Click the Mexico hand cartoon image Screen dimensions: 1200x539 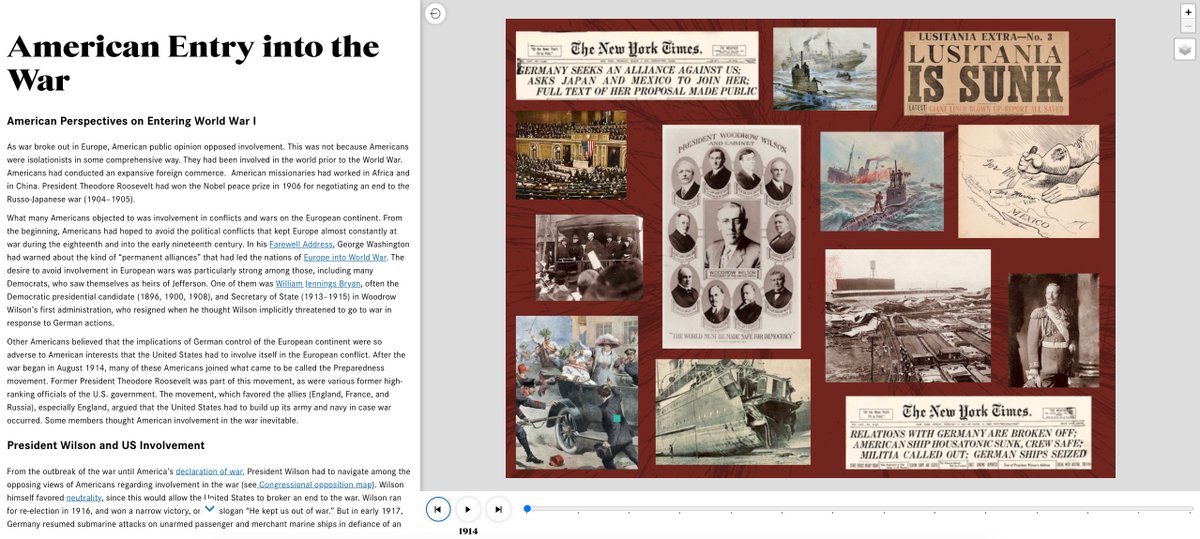click(1028, 180)
